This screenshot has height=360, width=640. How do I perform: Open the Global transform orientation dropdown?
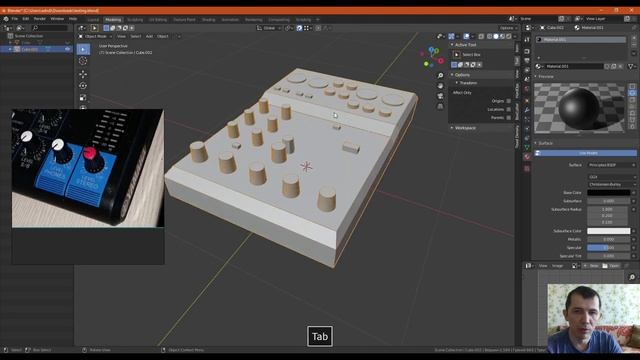pos(269,28)
